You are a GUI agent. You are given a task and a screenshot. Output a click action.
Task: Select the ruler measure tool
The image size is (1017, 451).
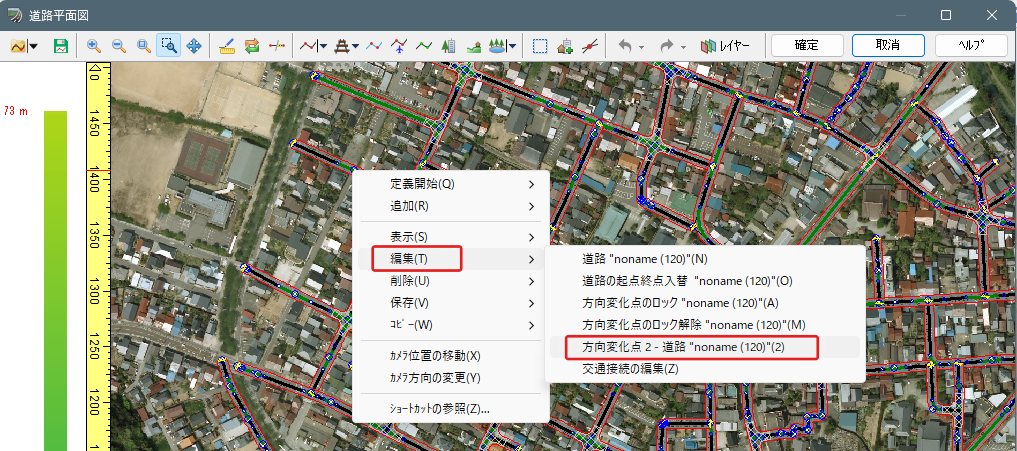click(x=227, y=46)
